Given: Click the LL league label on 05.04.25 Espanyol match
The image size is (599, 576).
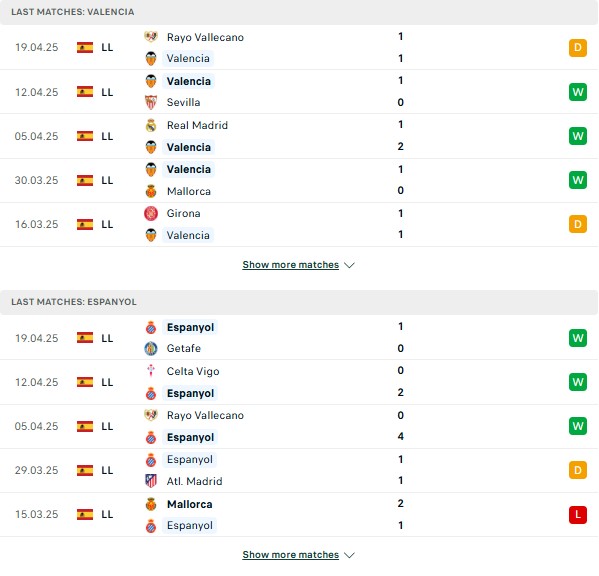Looking at the screenshot, I should 107,426.
